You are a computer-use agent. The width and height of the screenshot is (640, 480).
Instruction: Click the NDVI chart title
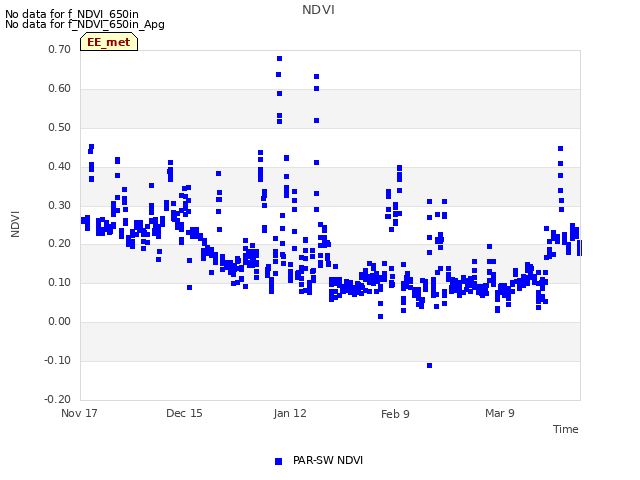click(318, 9)
